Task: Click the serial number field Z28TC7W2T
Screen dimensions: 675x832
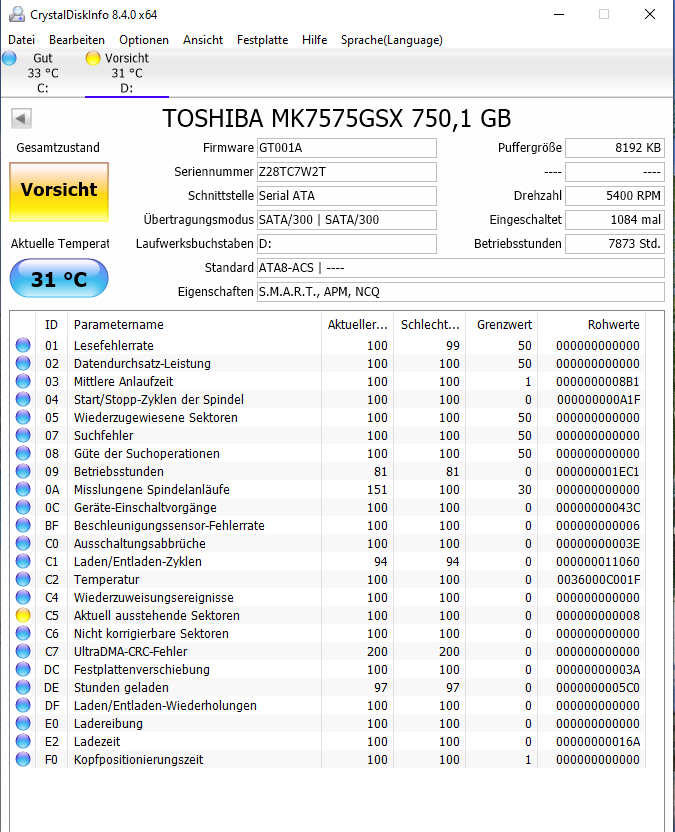Action: click(x=347, y=172)
